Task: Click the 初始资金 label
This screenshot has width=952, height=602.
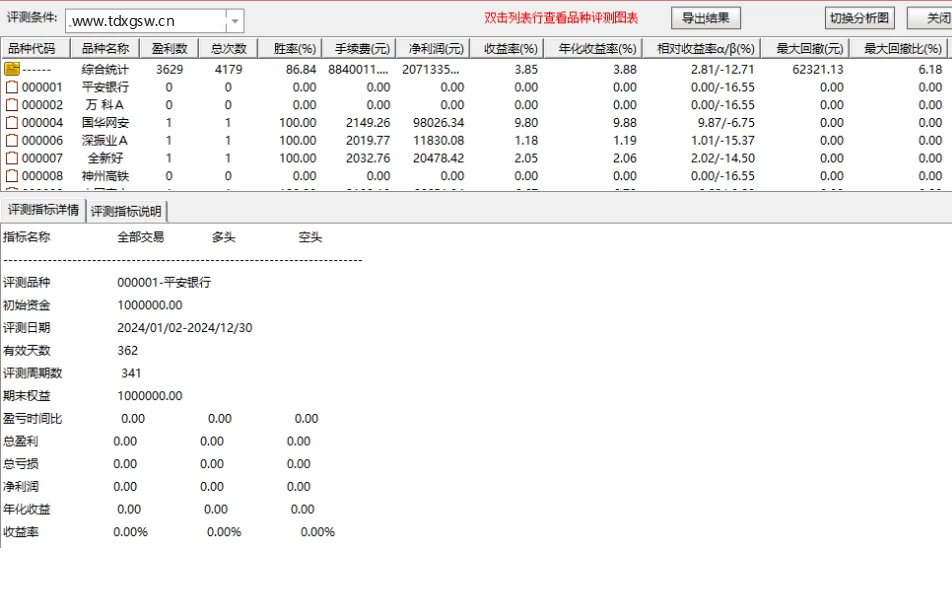Action: click(27, 305)
